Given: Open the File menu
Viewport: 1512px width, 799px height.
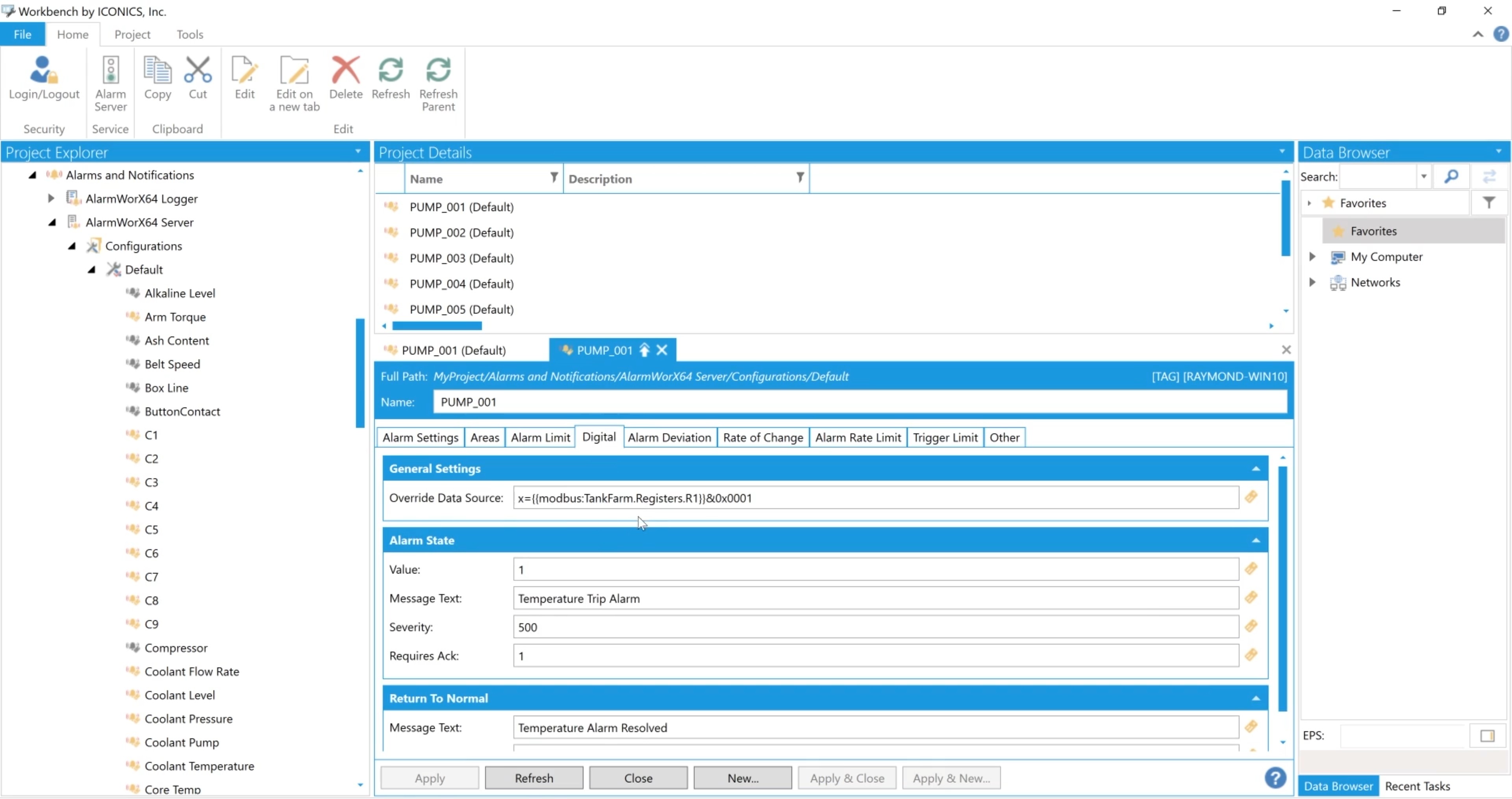Looking at the screenshot, I should (x=22, y=34).
